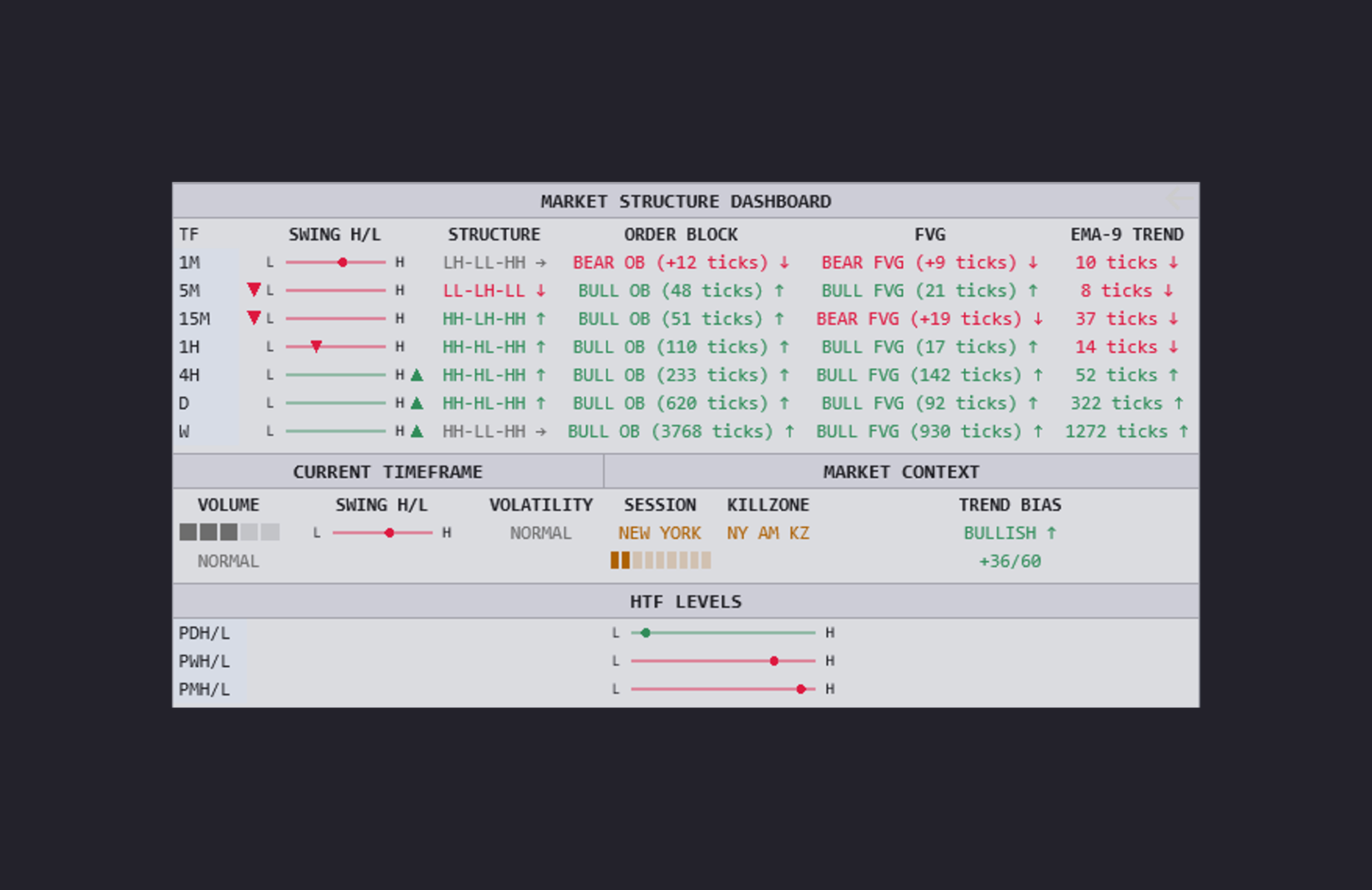Click the red triangle marker on the 1H swing line
The height and width of the screenshot is (890, 1372).
(317, 346)
